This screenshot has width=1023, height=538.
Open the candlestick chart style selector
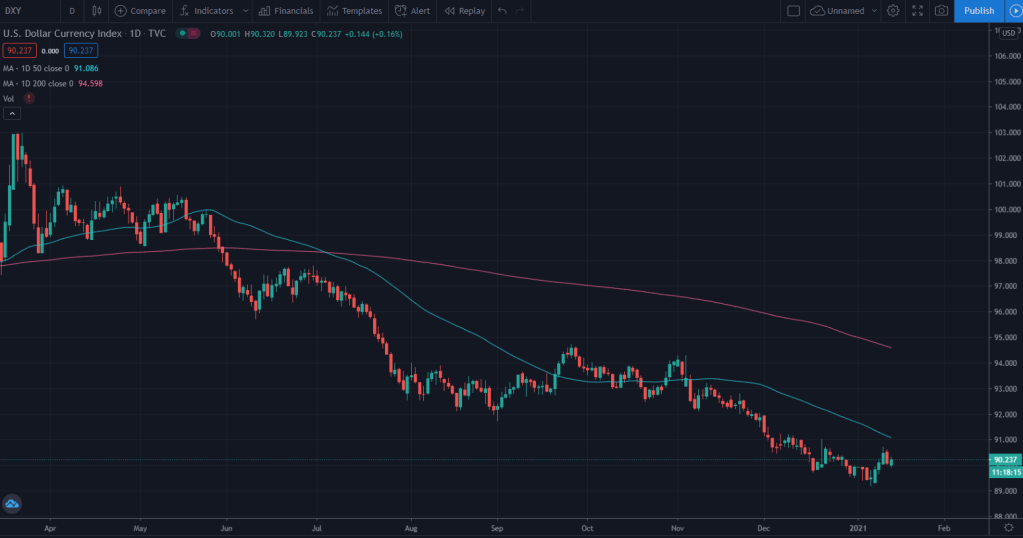coord(97,11)
